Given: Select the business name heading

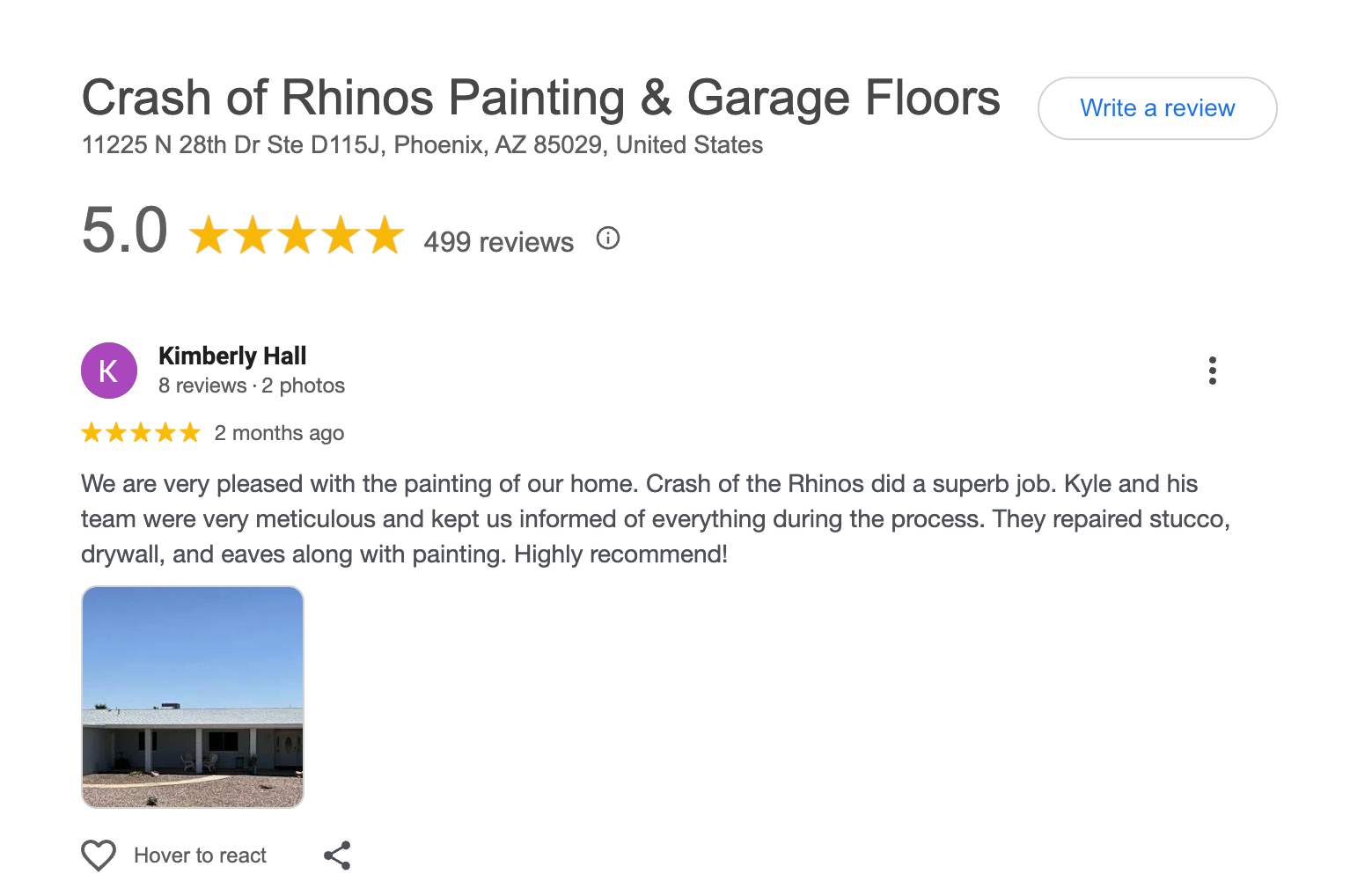Looking at the screenshot, I should coord(540,98).
